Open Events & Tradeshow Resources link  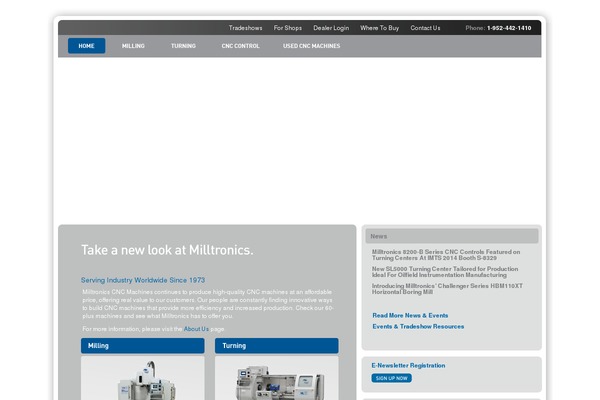tap(418, 327)
